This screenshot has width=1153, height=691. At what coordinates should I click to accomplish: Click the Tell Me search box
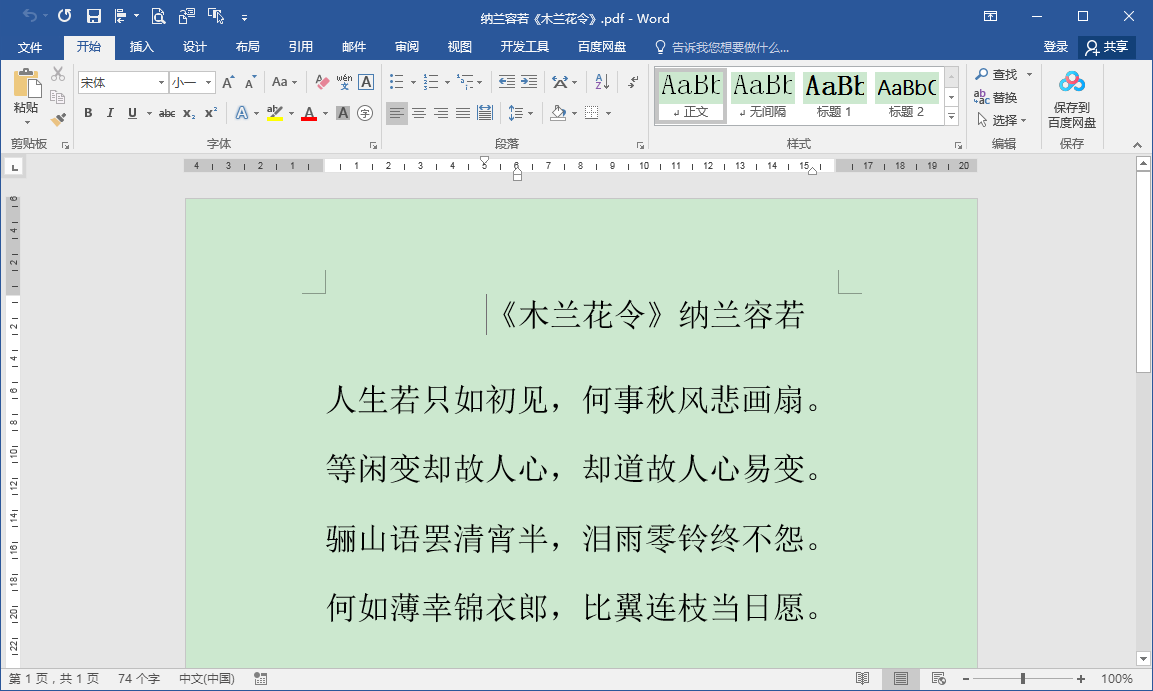point(722,47)
